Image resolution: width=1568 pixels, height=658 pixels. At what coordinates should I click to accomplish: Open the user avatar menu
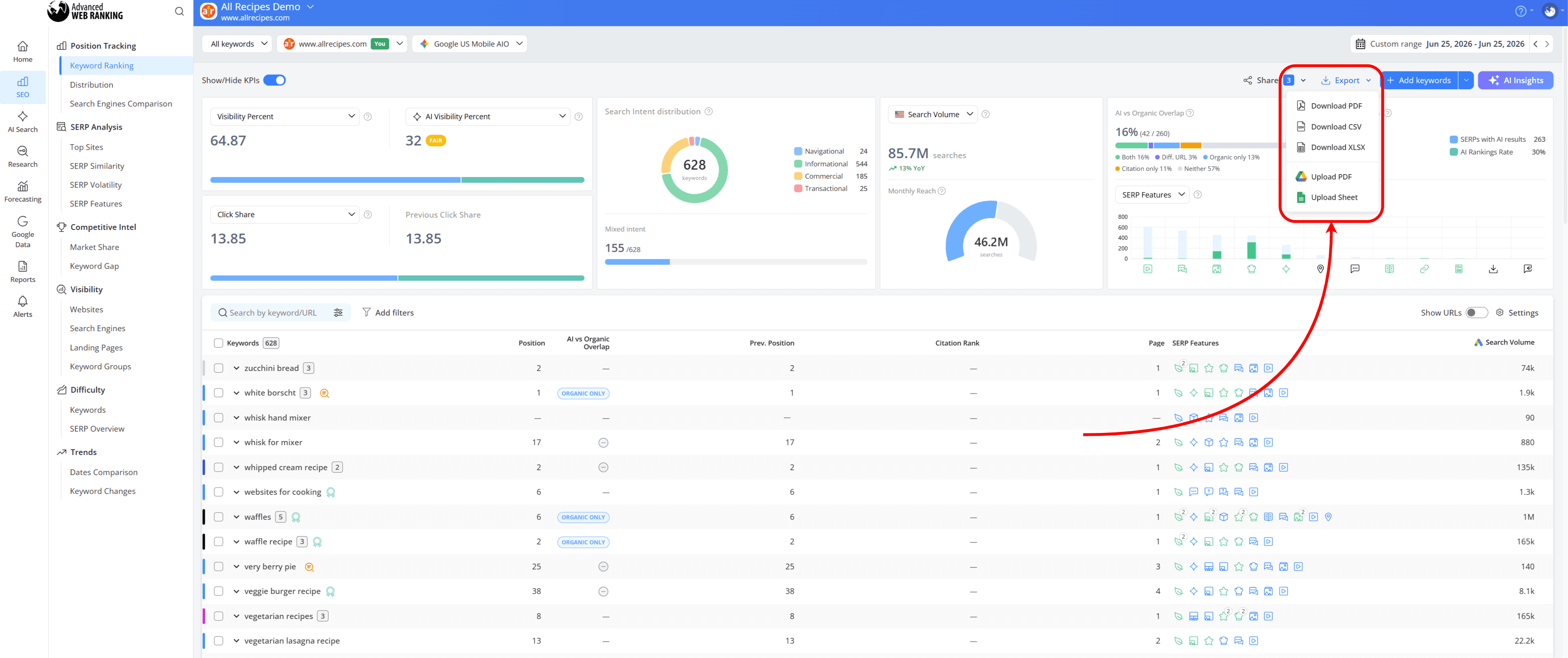(1550, 11)
